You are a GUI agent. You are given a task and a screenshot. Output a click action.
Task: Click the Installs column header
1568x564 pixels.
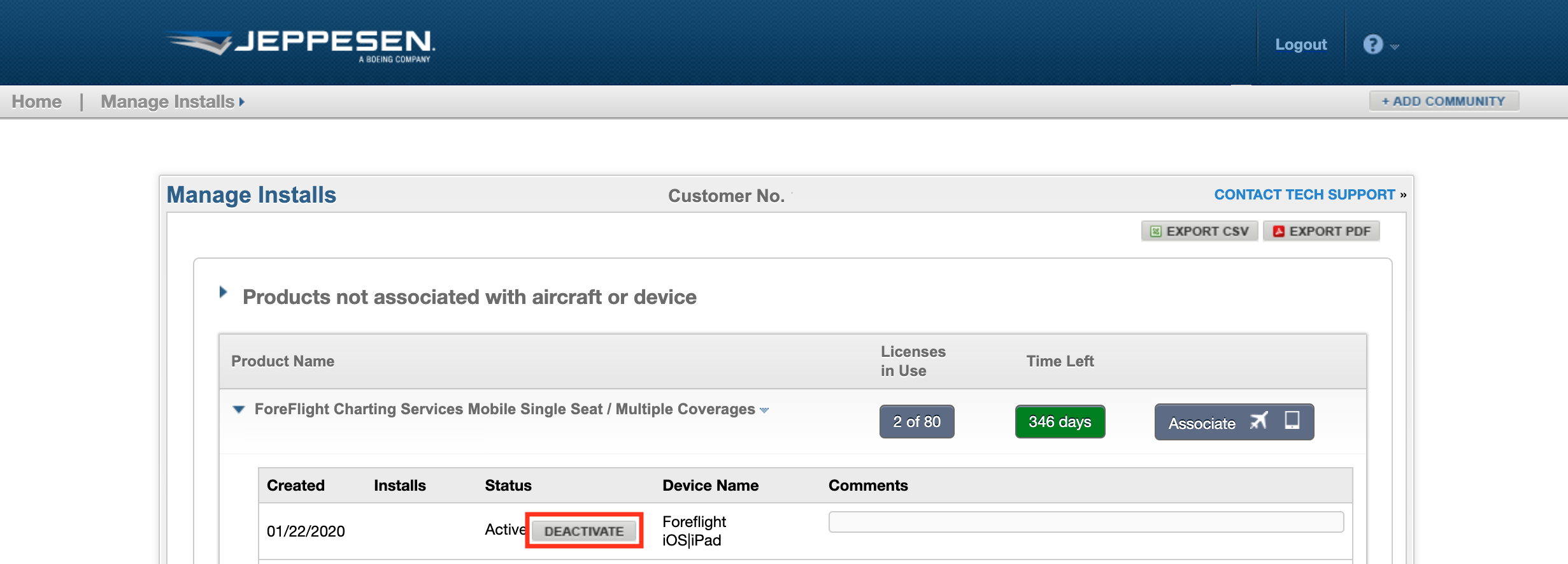[400, 486]
